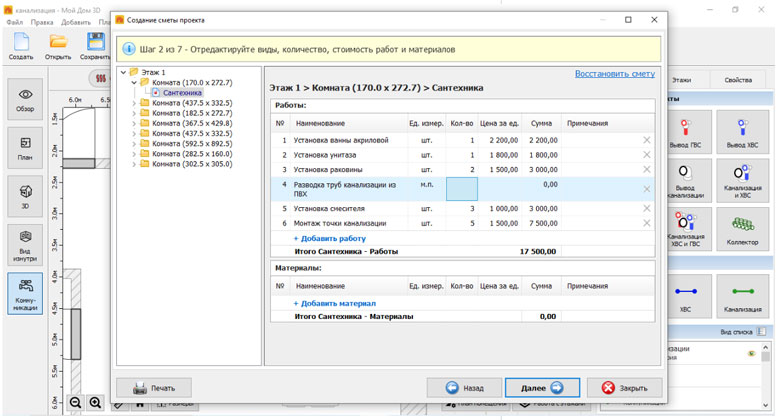Click the Добавить работу link
Screen dimensions: 780x420
(x=329, y=239)
